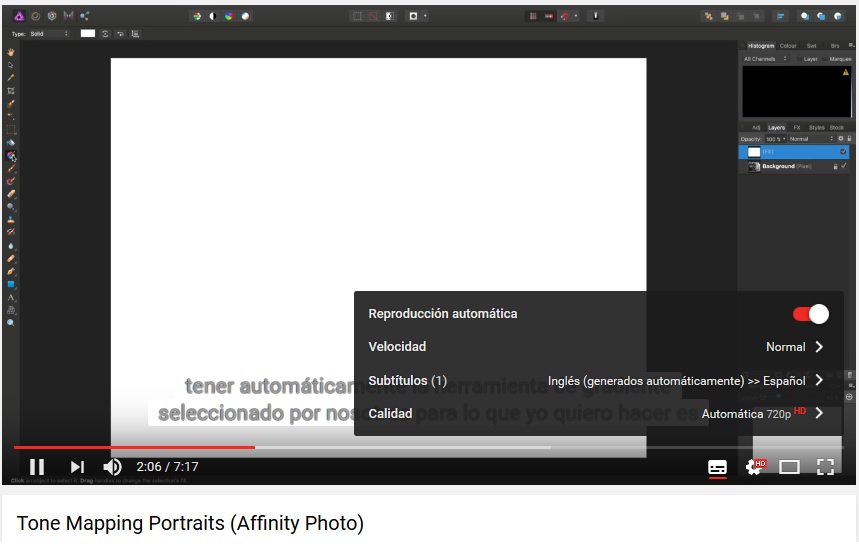Switch to the Develop Persona
This screenshot has height=544, width=859.
click(x=52, y=16)
